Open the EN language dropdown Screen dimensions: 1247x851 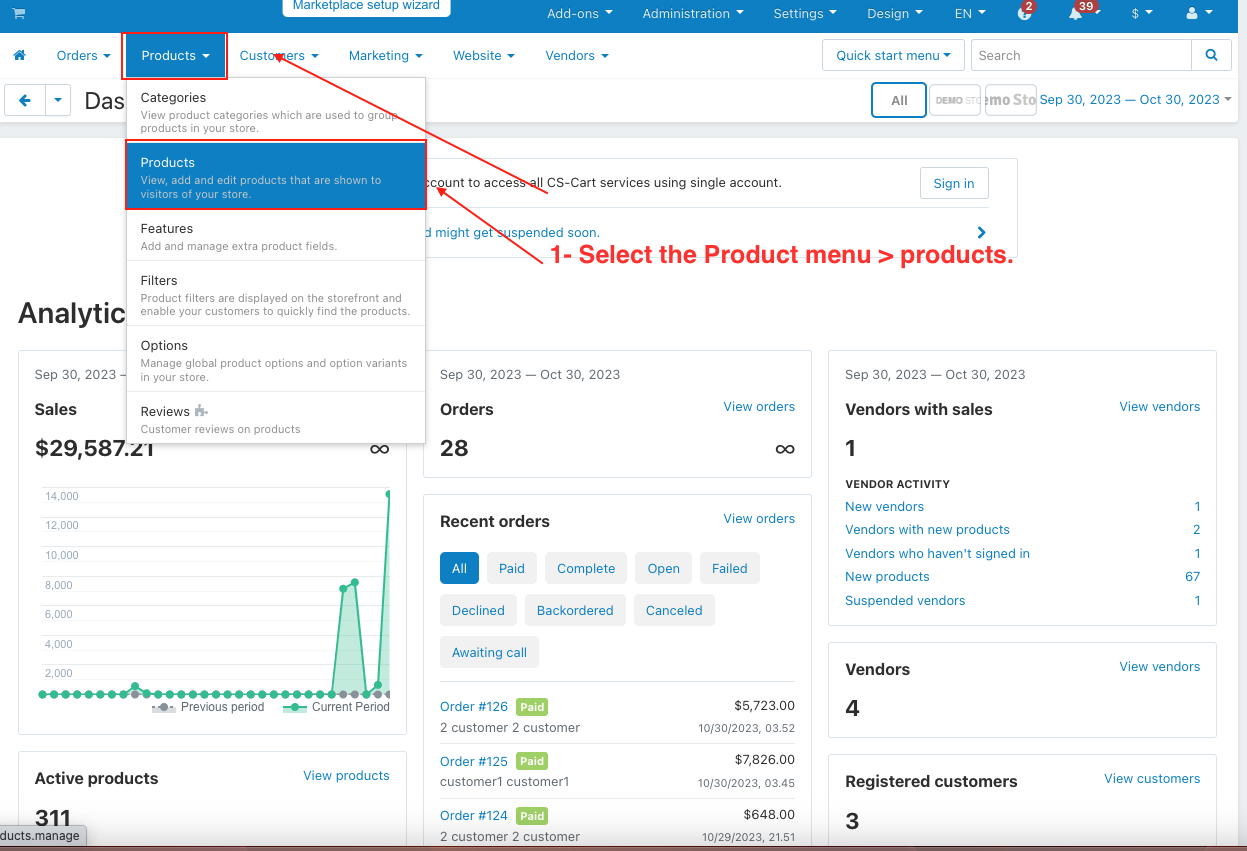pyautogui.click(x=970, y=14)
